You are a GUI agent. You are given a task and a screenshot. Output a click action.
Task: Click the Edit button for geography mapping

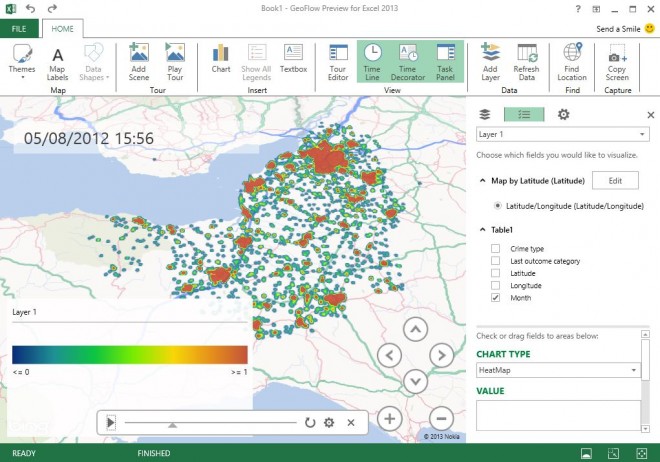pyautogui.click(x=615, y=181)
